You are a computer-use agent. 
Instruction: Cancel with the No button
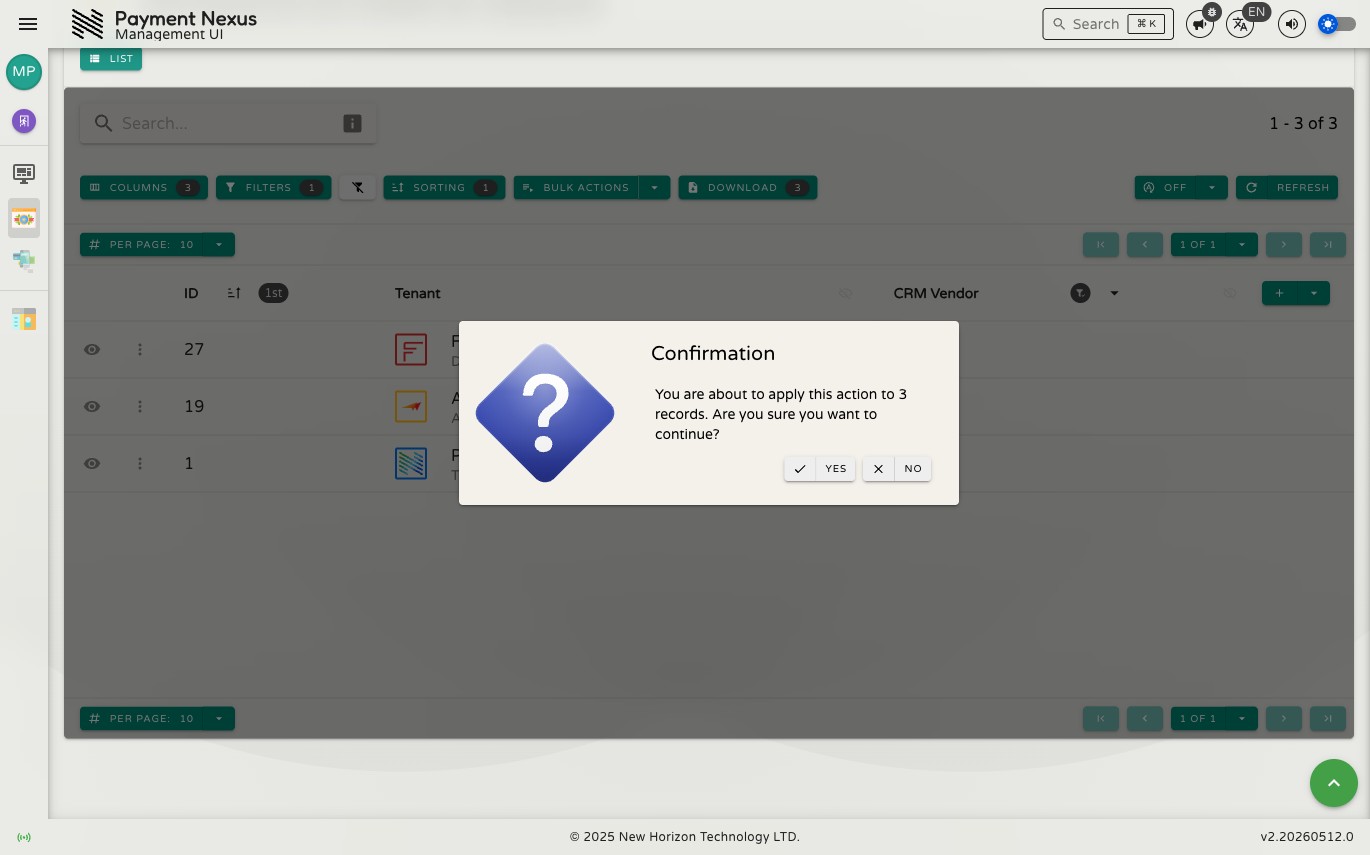[897, 469]
